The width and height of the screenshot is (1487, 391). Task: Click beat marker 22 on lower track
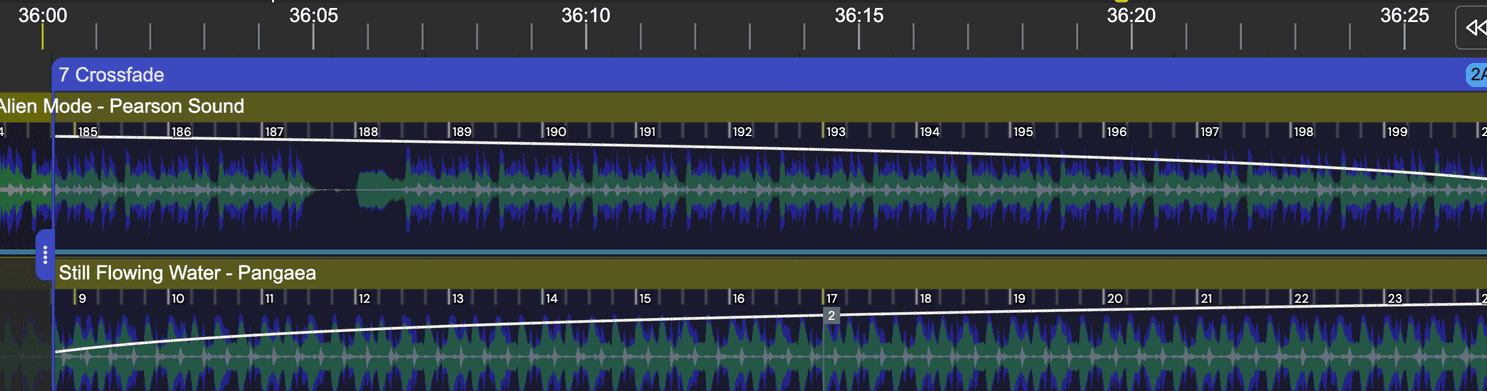pyautogui.click(x=1301, y=299)
